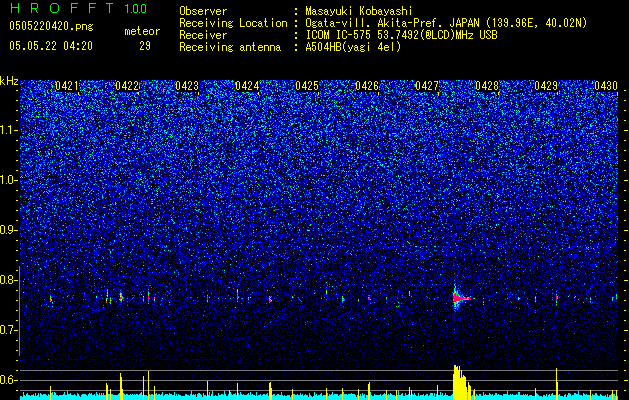Click time marker 0422
The height and width of the screenshot is (400, 629).
click(127, 86)
